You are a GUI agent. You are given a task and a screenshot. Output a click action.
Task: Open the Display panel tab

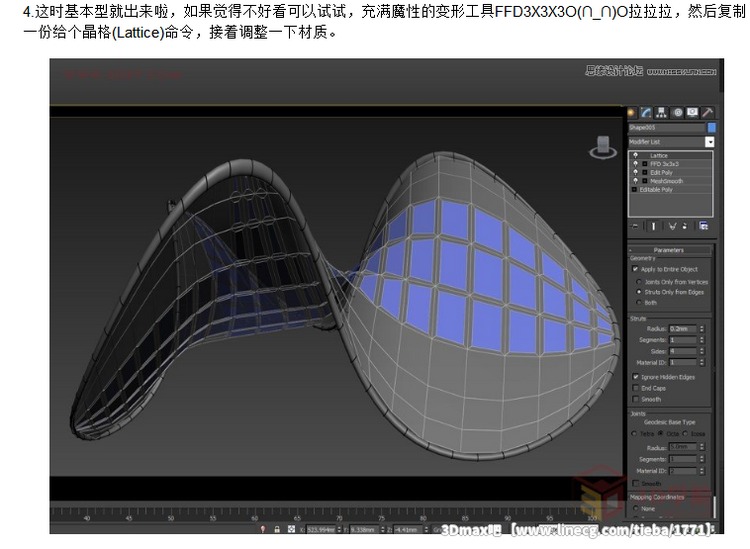pos(692,112)
